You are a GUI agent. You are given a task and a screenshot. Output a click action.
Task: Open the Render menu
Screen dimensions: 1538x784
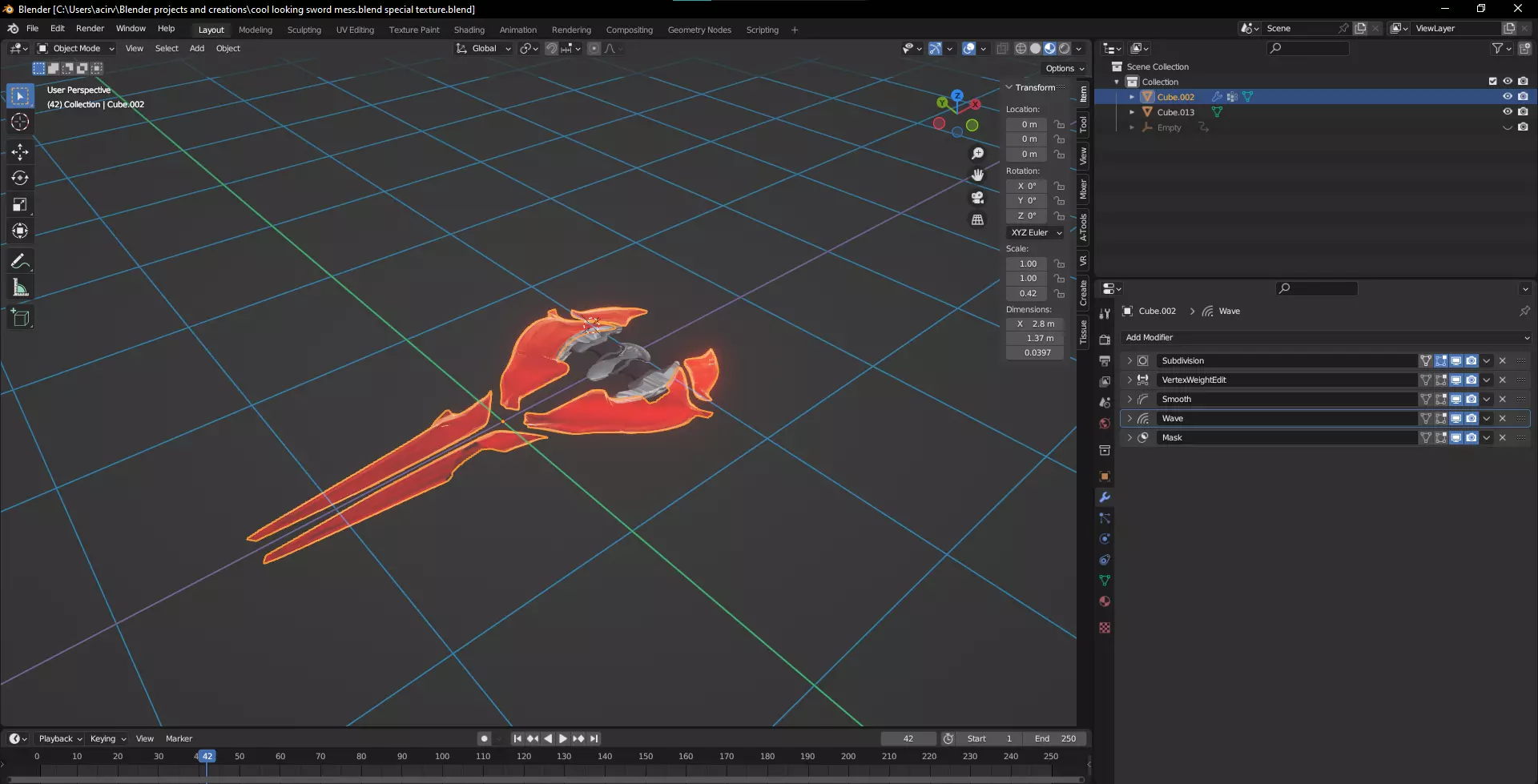pyautogui.click(x=90, y=28)
